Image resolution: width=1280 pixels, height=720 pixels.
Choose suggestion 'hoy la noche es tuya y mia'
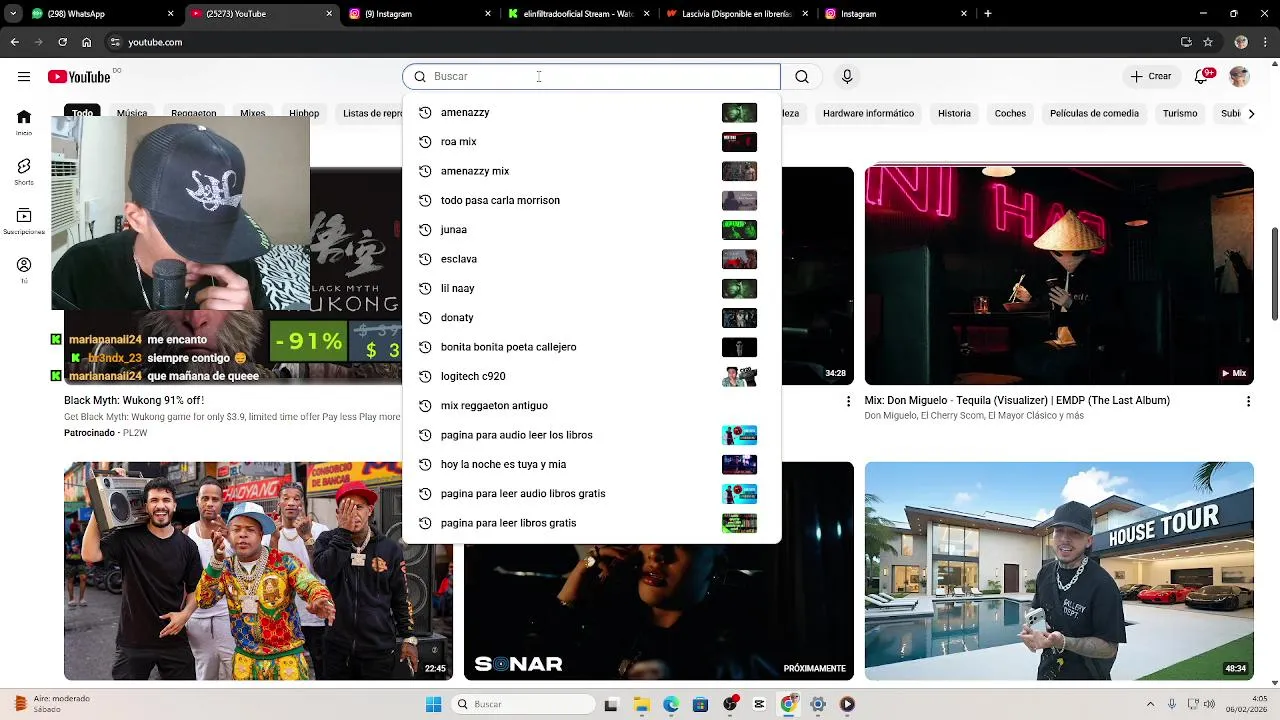591,464
